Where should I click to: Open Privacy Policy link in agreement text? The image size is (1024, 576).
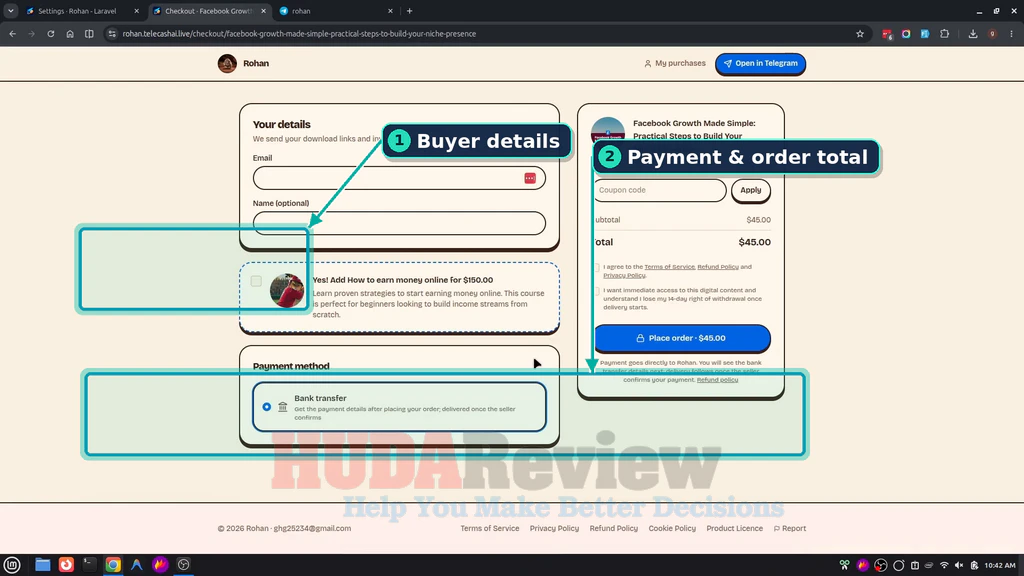pos(624,276)
